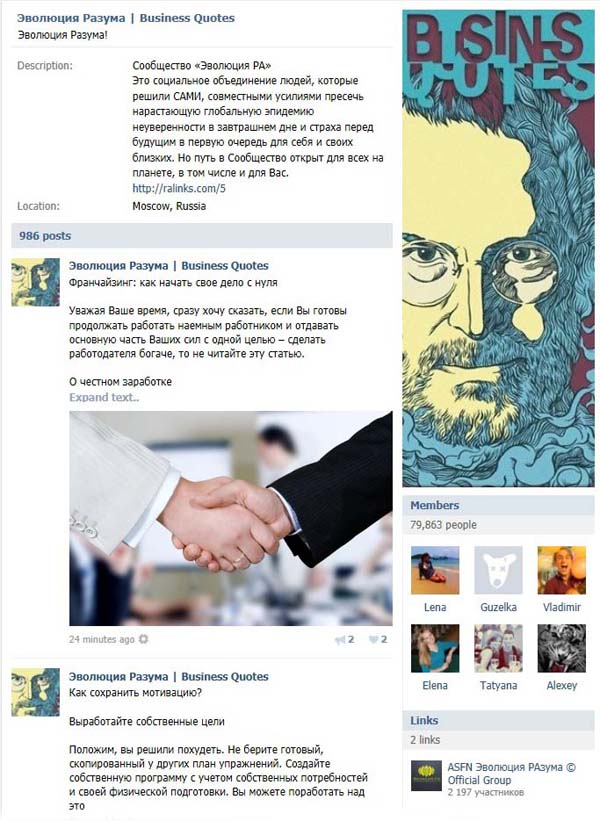The image size is (600, 821).
Task: Like the handshake post with heart icon
Action: (373, 639)
